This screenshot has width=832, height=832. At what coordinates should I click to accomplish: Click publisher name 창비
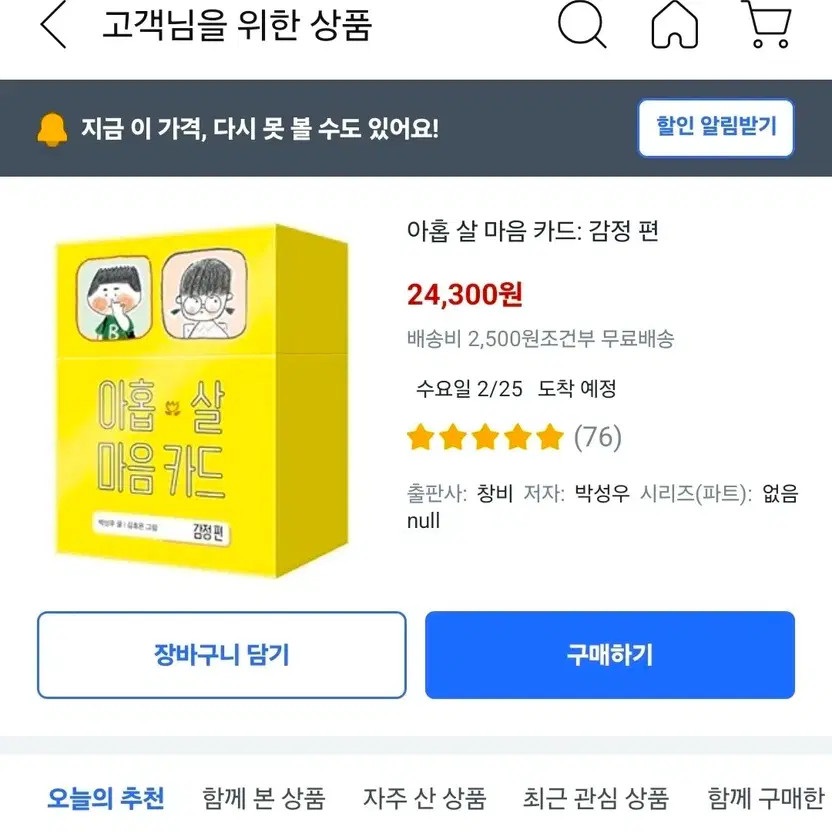click(x=495, y=493)
